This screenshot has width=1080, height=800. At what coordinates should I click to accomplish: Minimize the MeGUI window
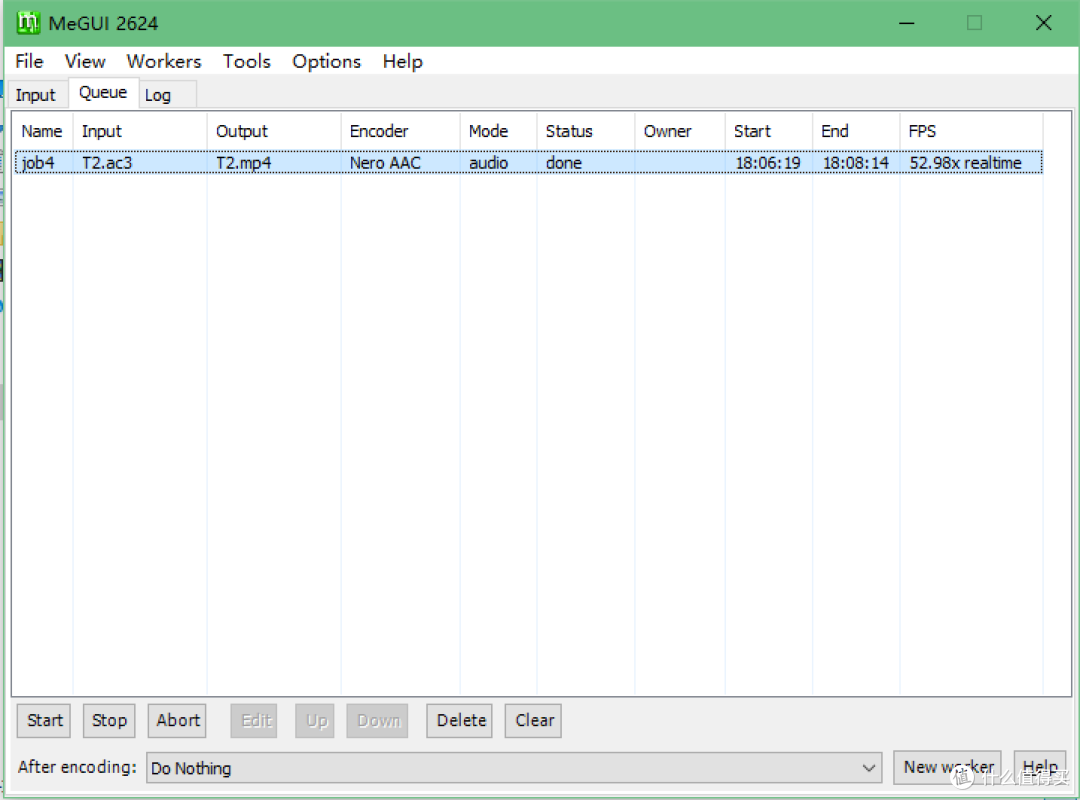907,23
